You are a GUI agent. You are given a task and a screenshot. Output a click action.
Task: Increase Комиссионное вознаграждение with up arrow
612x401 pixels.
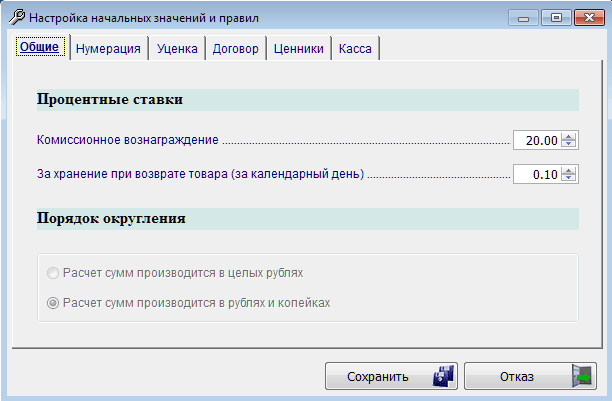tap(569, 137)
